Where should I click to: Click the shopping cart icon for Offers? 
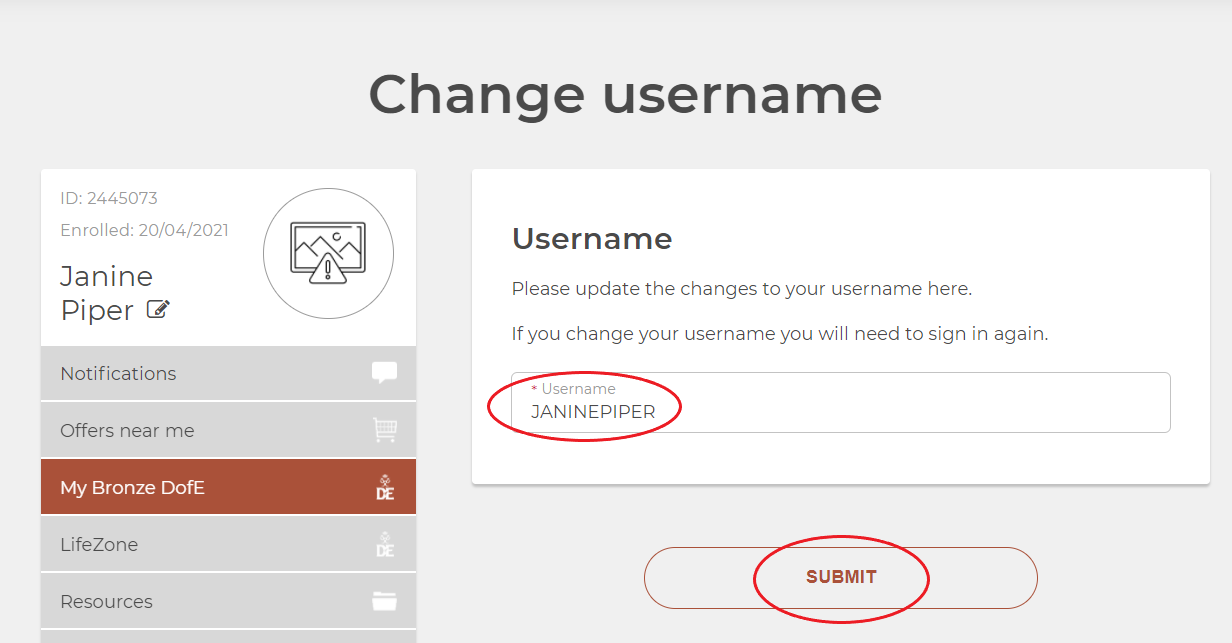pos(384,430)
